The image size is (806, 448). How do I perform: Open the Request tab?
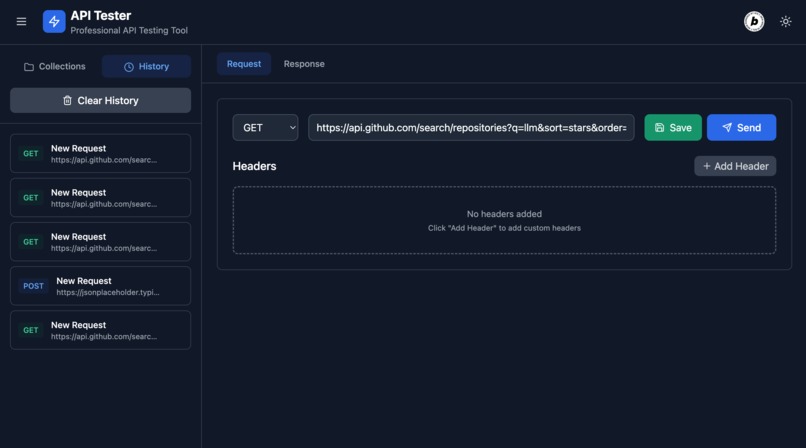[x=244, y=64]
